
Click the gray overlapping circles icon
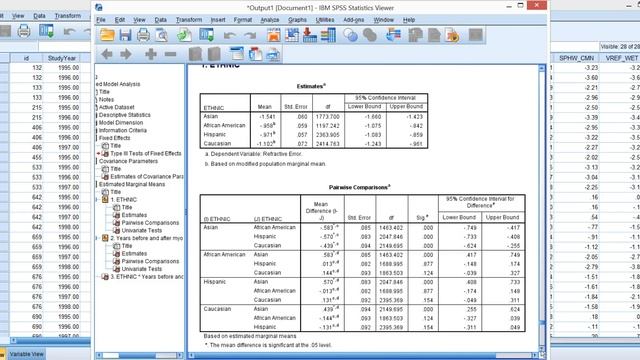point(370,35)
